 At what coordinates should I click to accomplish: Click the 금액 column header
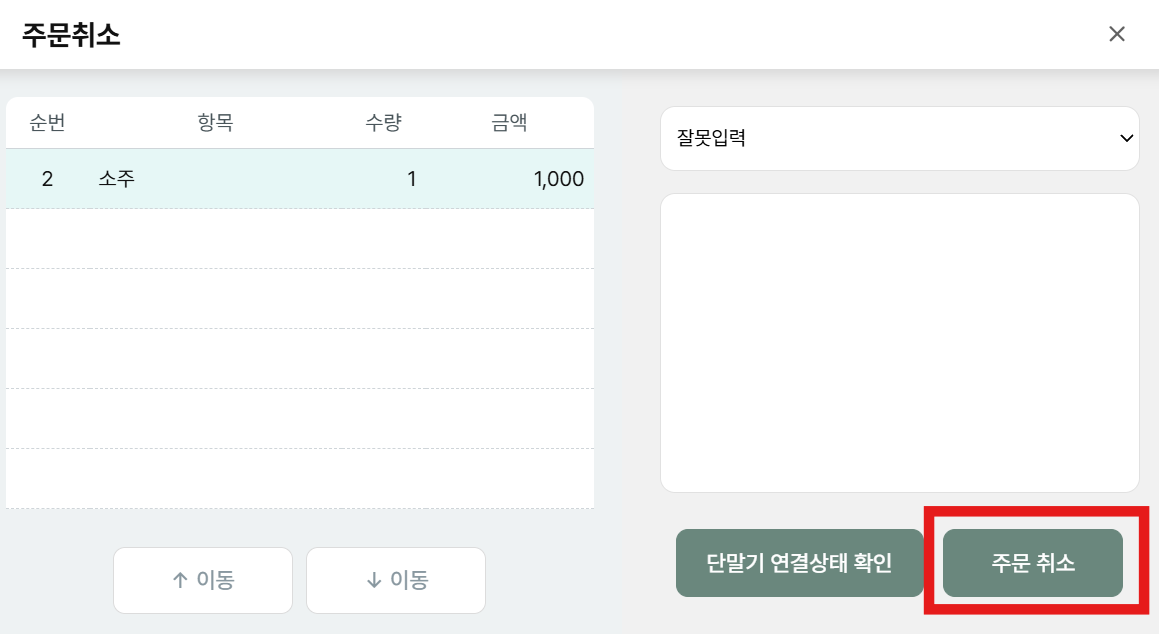[x=509, y=123]
